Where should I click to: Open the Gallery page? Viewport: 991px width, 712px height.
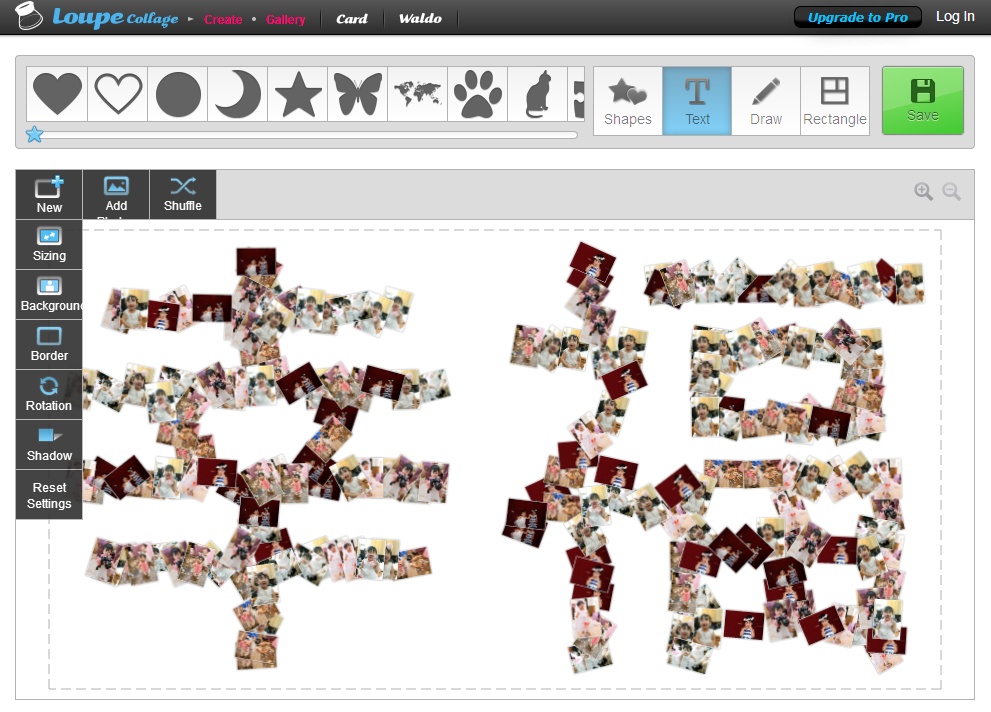coord(286,20)
